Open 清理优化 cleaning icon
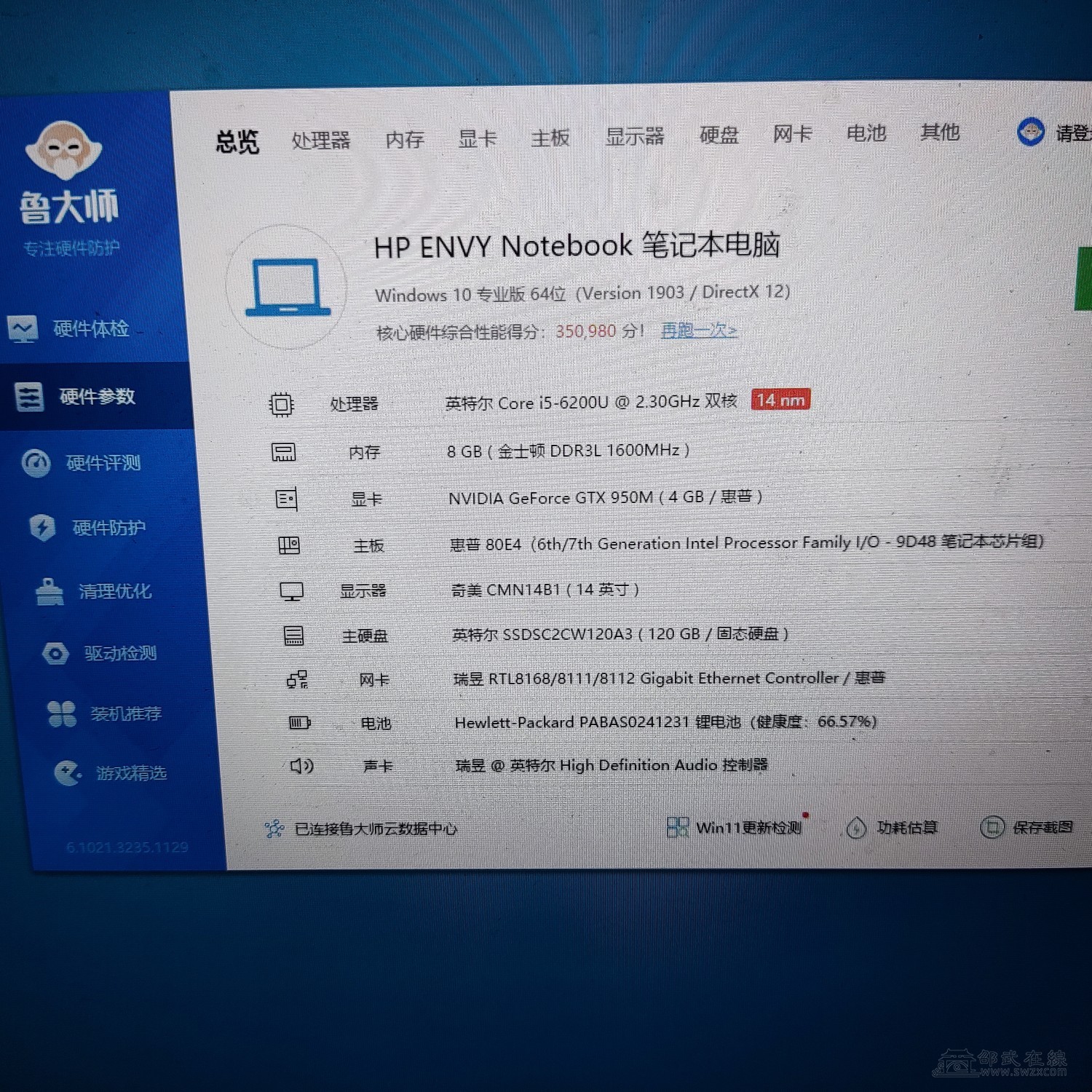The width and height of the screenshot is (1092, 1092). tap(50, 592)
